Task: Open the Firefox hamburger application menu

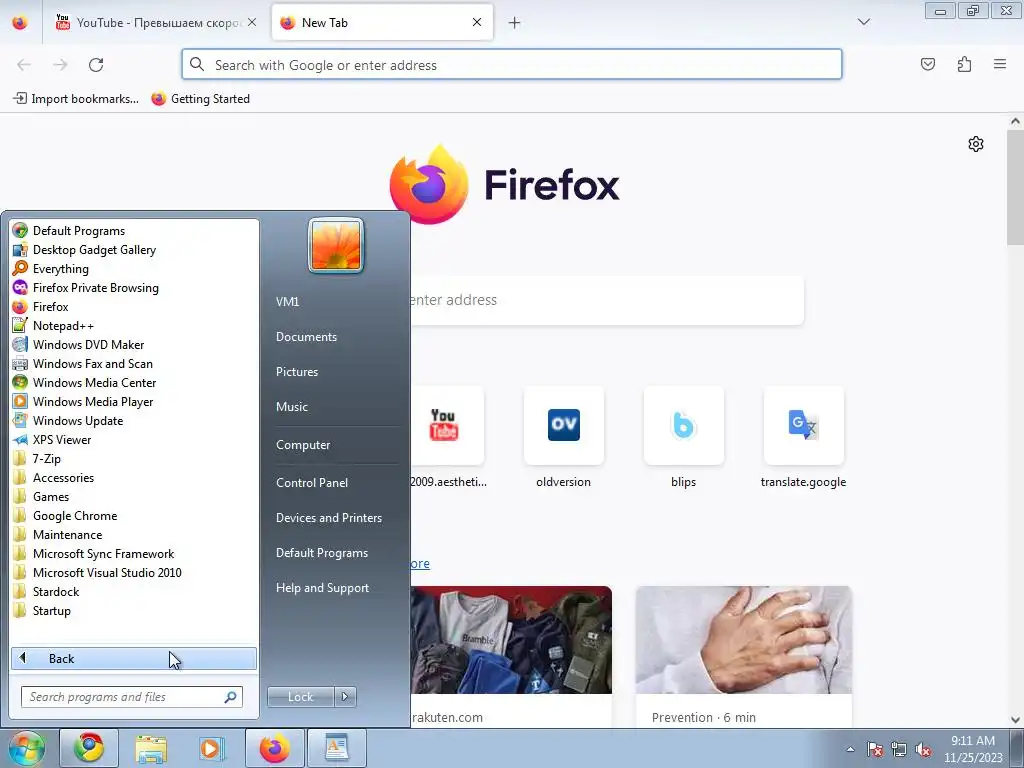Action: (1000, 64)
